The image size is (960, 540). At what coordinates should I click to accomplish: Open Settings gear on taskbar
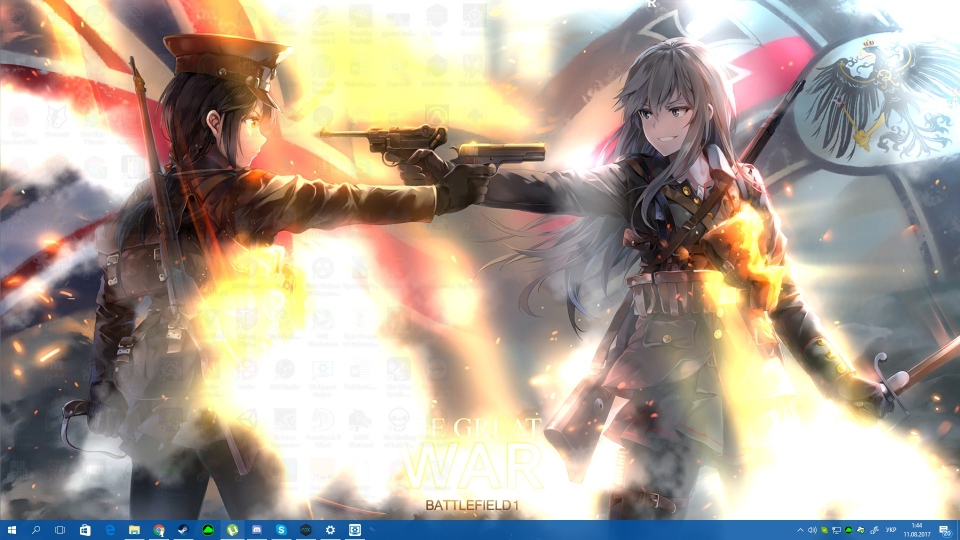(x=330, y=530)
